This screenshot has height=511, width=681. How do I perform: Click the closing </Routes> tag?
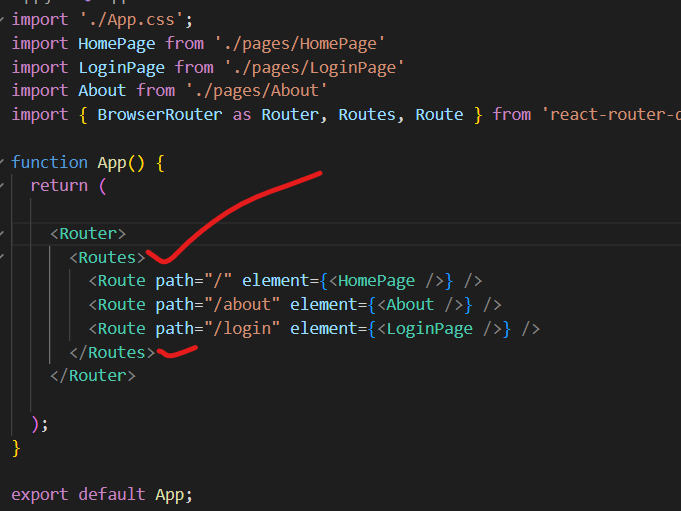(112, 353)
